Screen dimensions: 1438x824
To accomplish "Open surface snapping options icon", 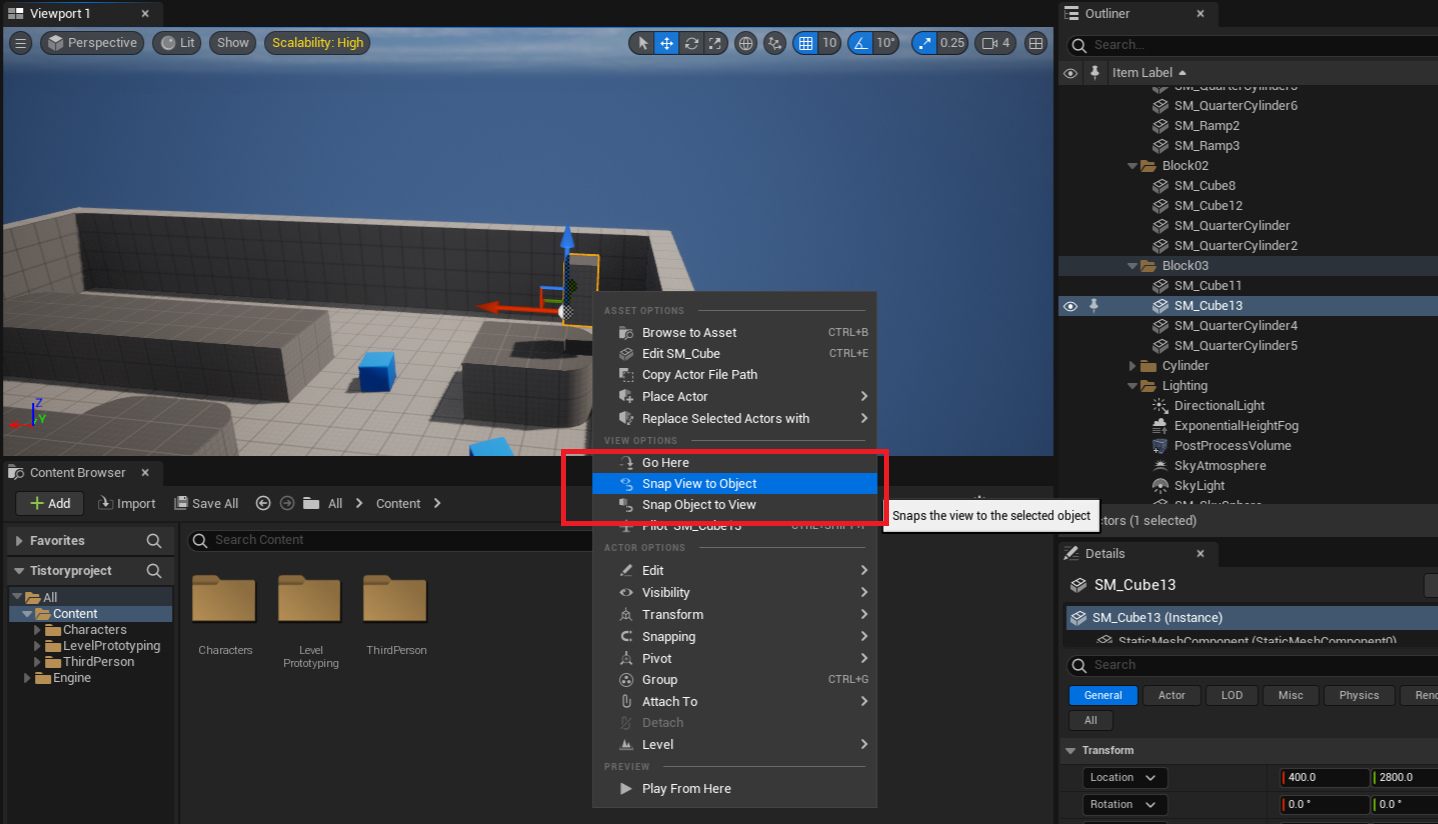I will coord(775,43).
